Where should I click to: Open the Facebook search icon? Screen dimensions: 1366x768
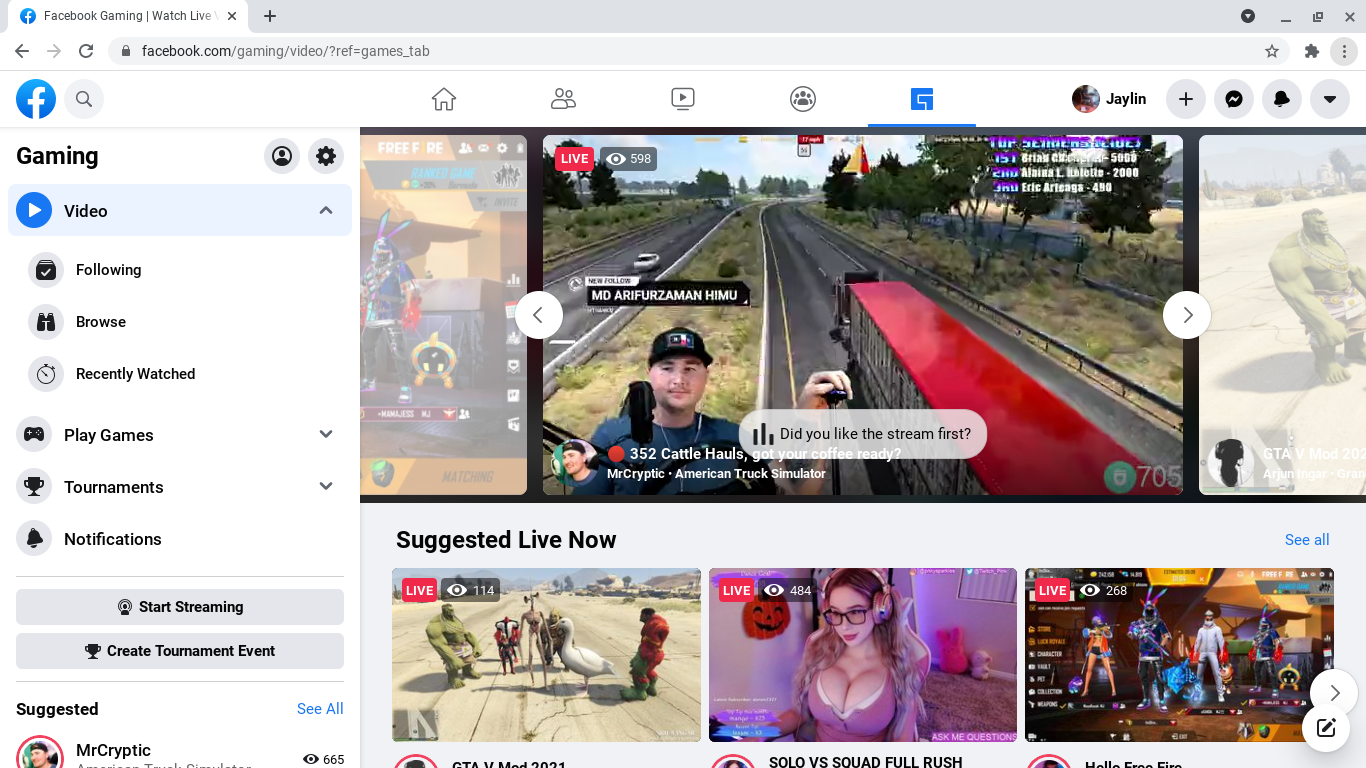tap(84, 99)
